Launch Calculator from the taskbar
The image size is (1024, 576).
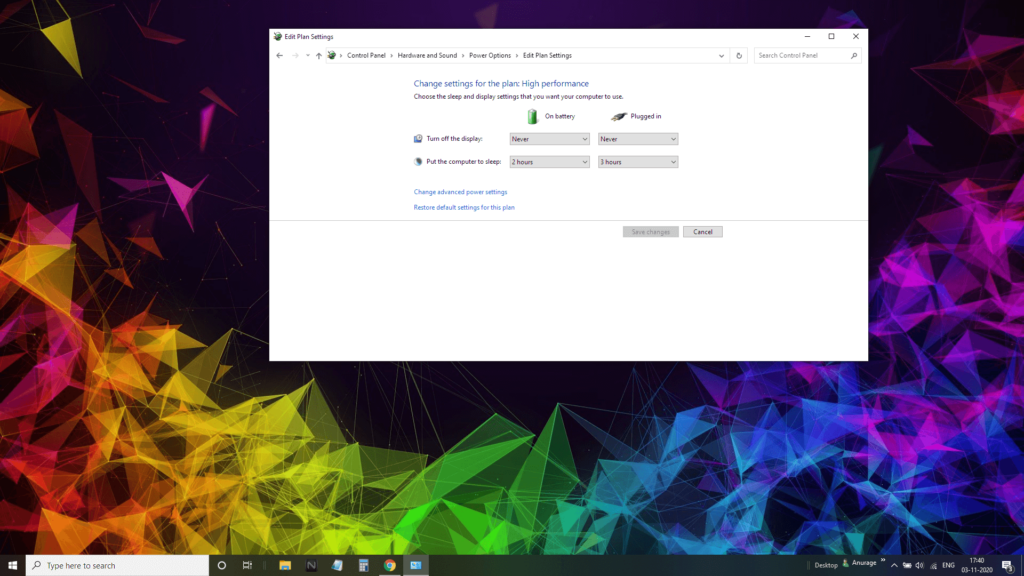[363, 565]
